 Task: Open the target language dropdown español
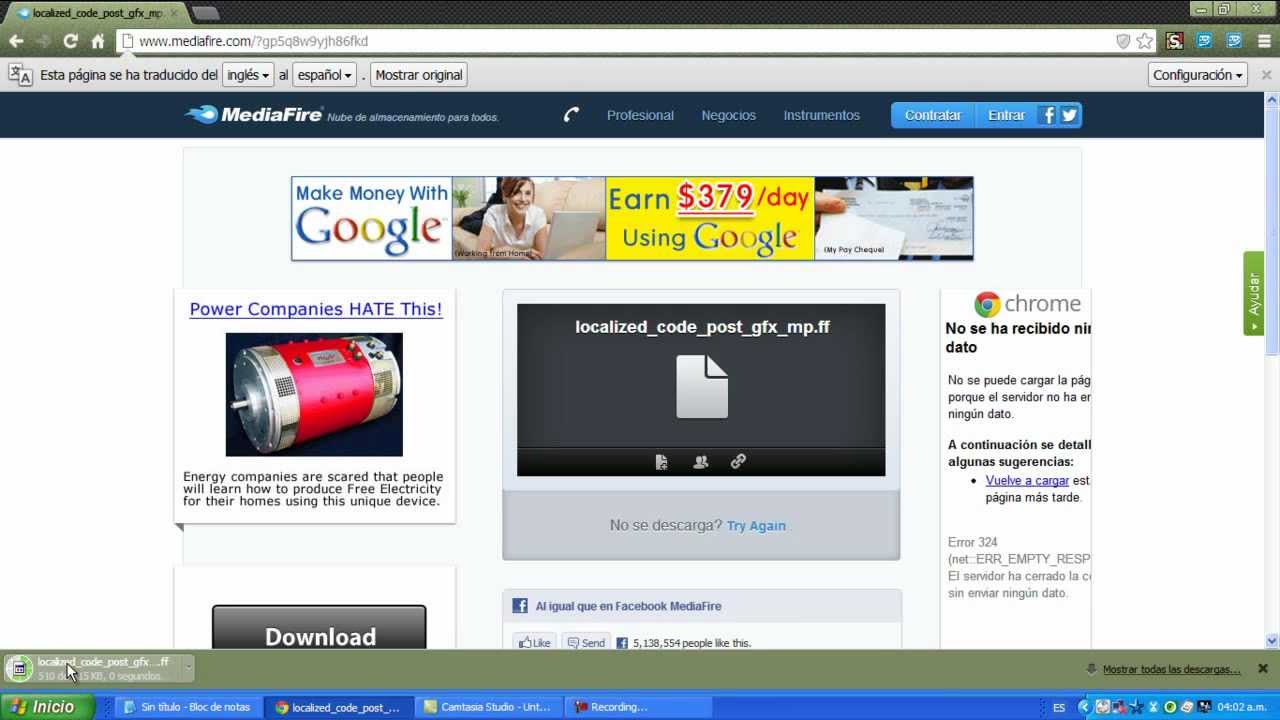pyautogui.click(x=324, y=75)
